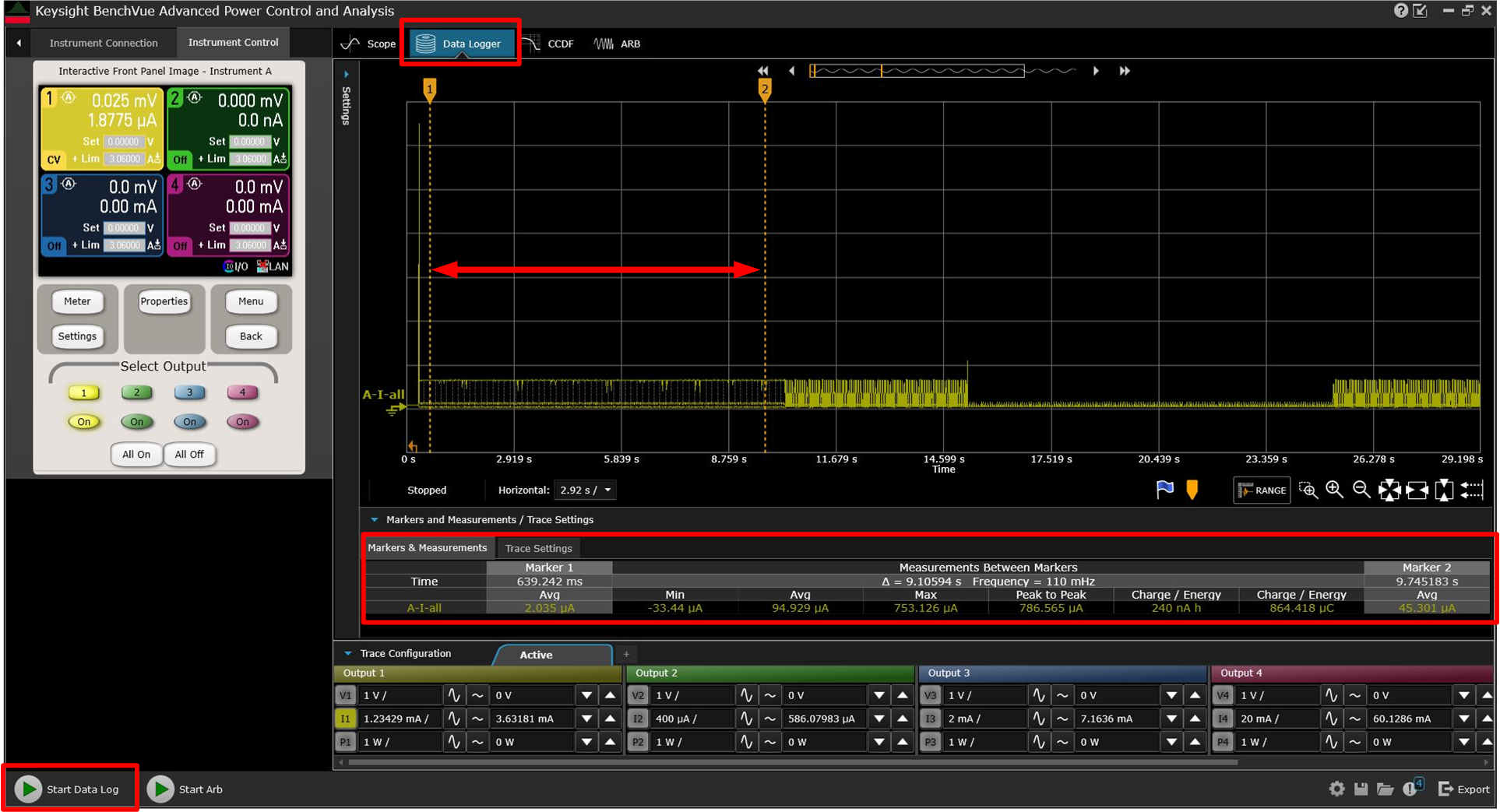Step forward with single right arrow
1500x812 pixels.
pyautogui.click(x=1096, y=71)
